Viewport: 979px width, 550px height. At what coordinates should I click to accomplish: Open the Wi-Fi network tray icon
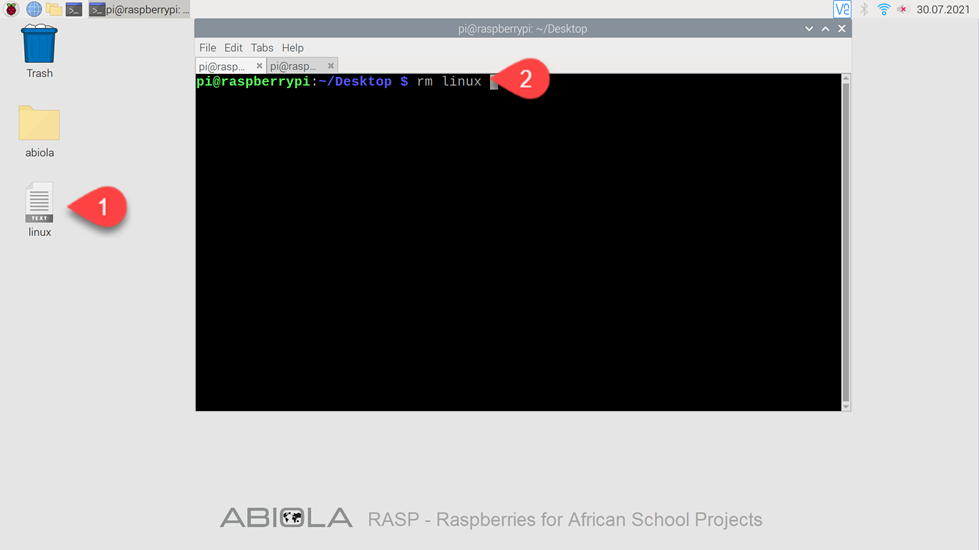pyautogui.click(x=883, y=9)
